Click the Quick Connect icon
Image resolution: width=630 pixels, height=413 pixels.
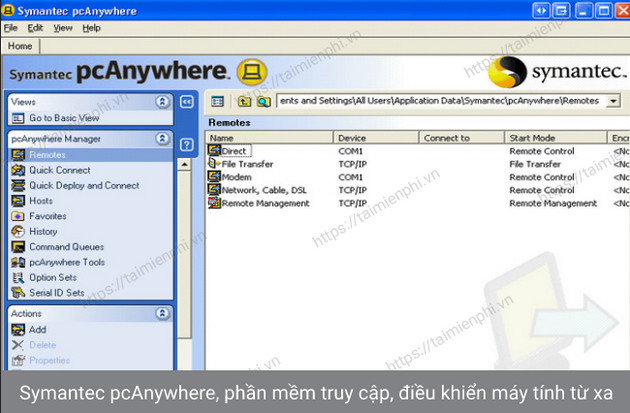click(18, 170)
